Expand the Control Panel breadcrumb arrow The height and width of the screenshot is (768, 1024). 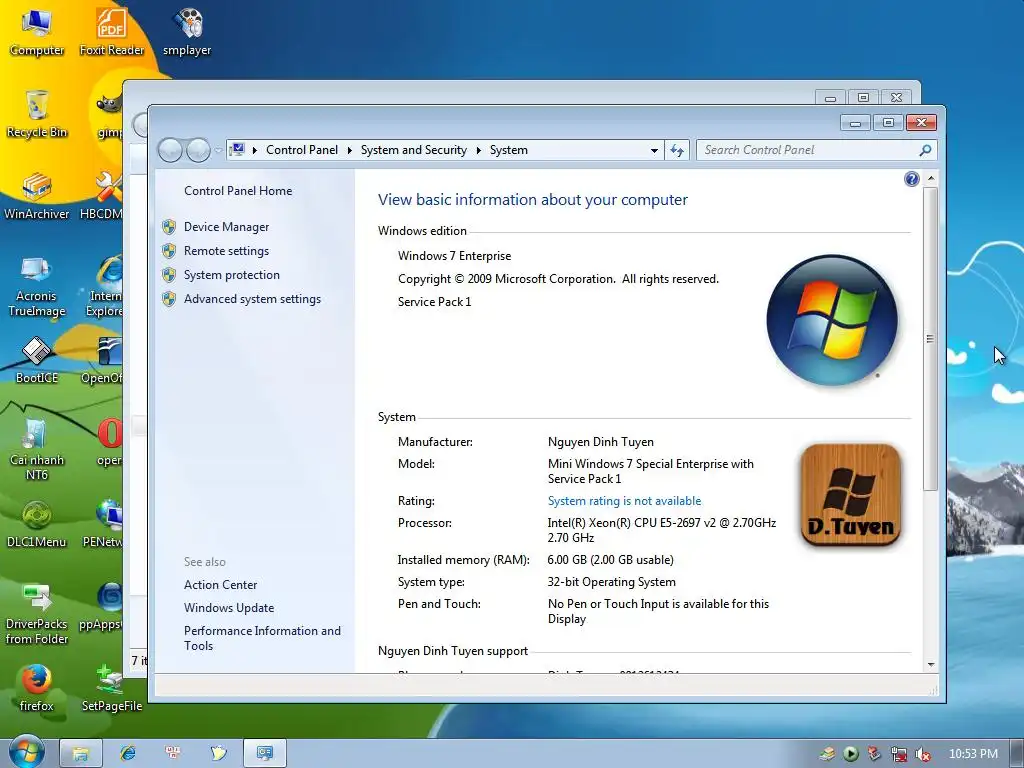[x=349, y=150]
